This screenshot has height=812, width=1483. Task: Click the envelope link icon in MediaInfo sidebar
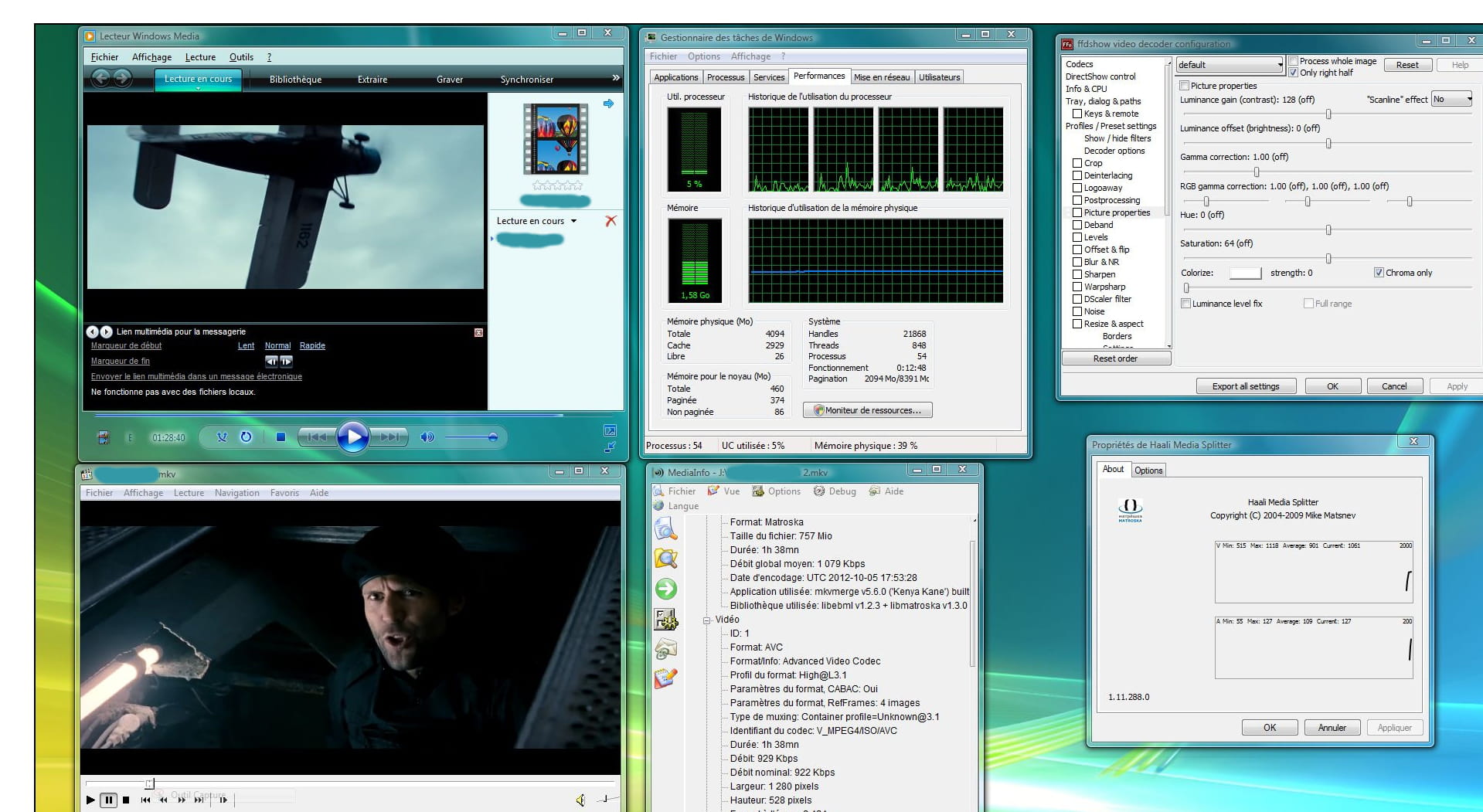tap(665, 649)
